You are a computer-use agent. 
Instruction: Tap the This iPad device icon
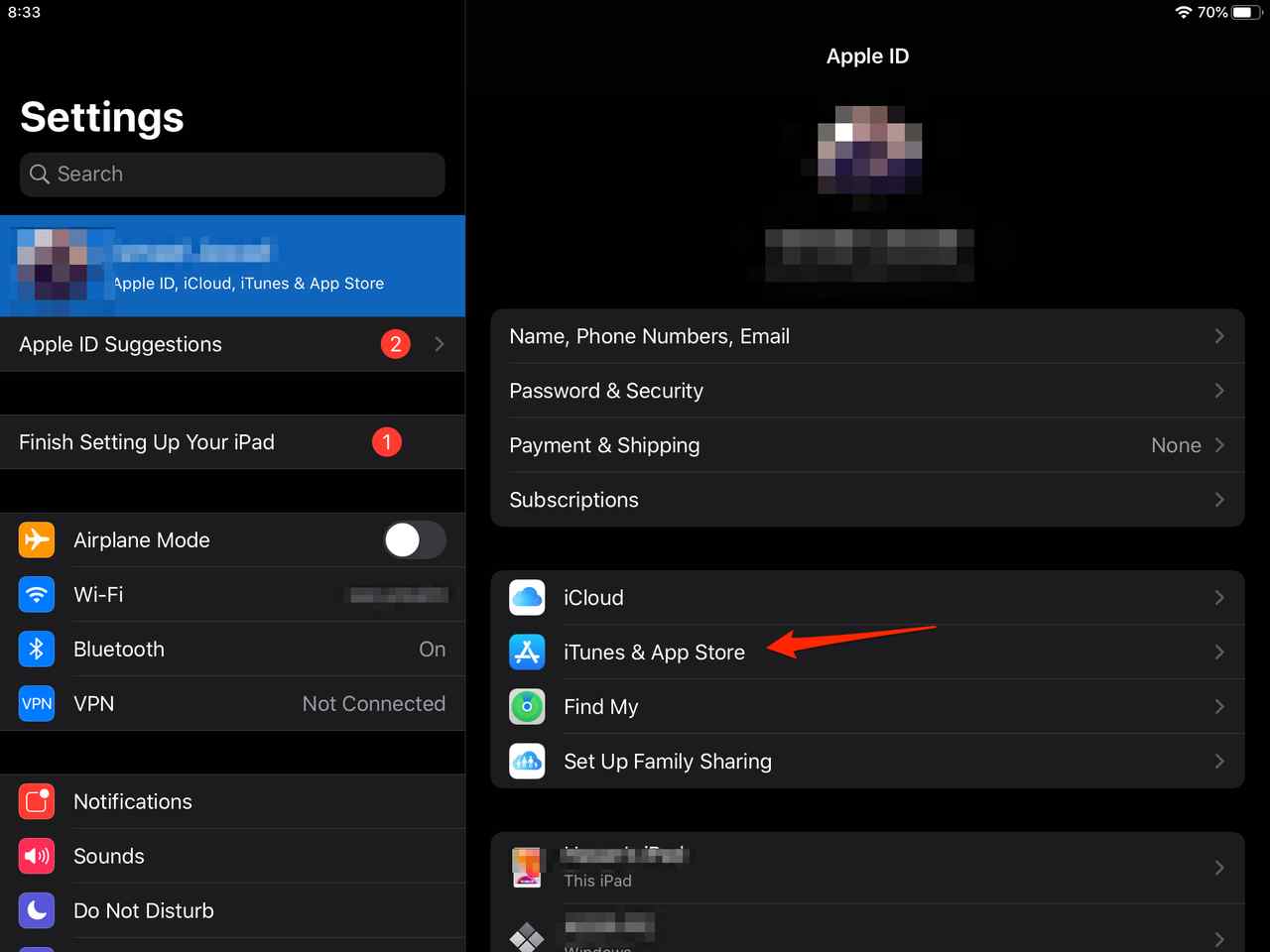tap(527, 867)
